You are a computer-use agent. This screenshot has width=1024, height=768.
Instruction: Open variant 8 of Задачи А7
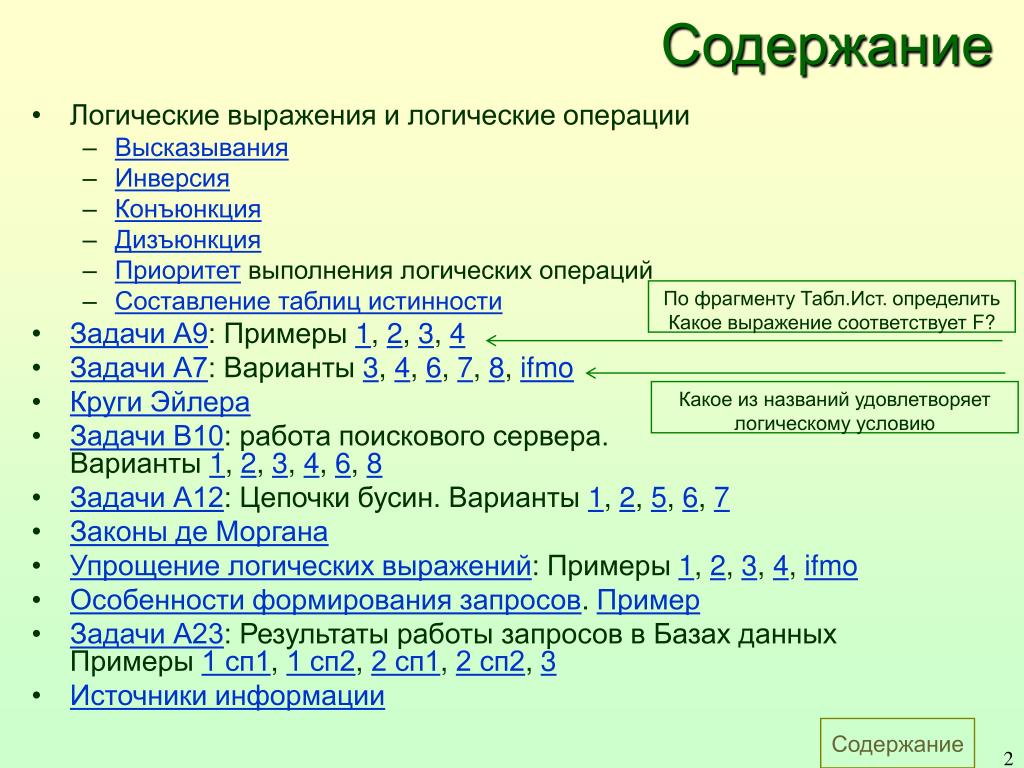point(496,368)
